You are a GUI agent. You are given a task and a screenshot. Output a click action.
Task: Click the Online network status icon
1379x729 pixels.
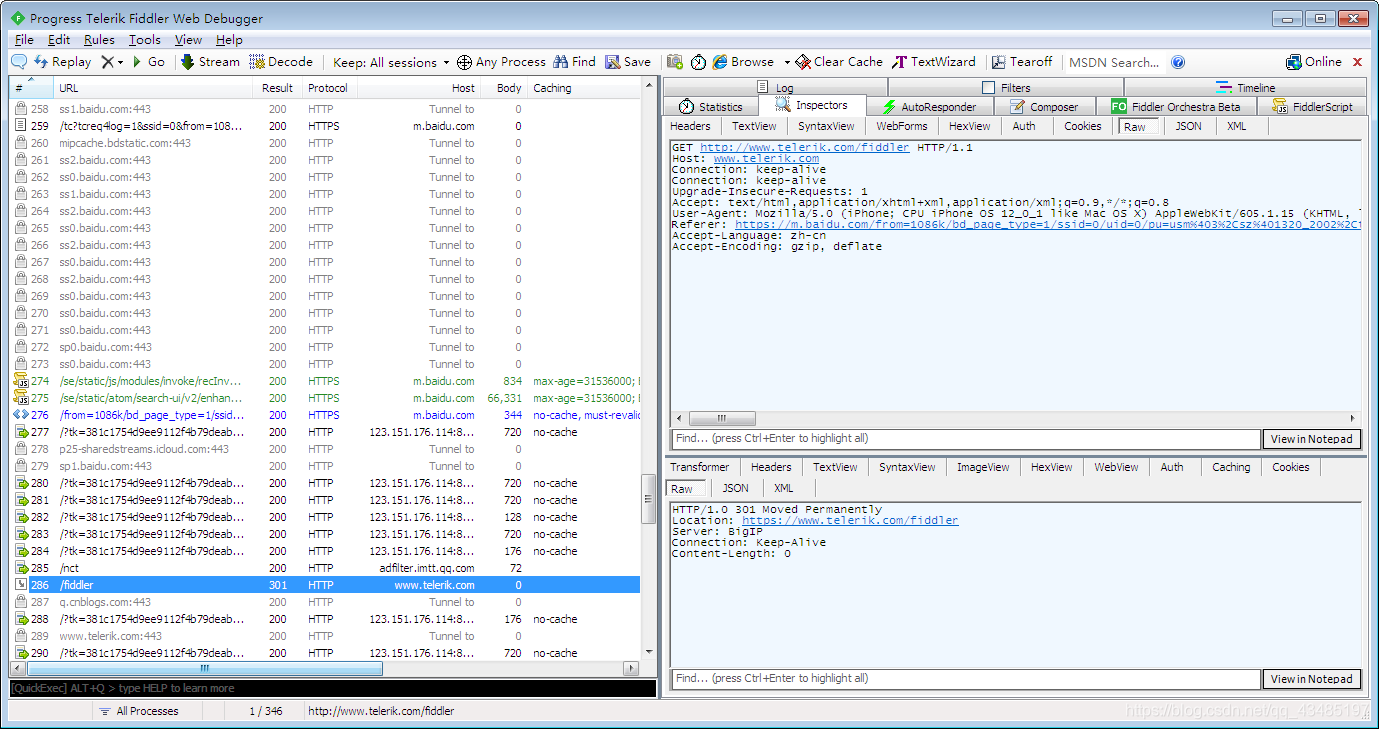tap(1314, 62)
